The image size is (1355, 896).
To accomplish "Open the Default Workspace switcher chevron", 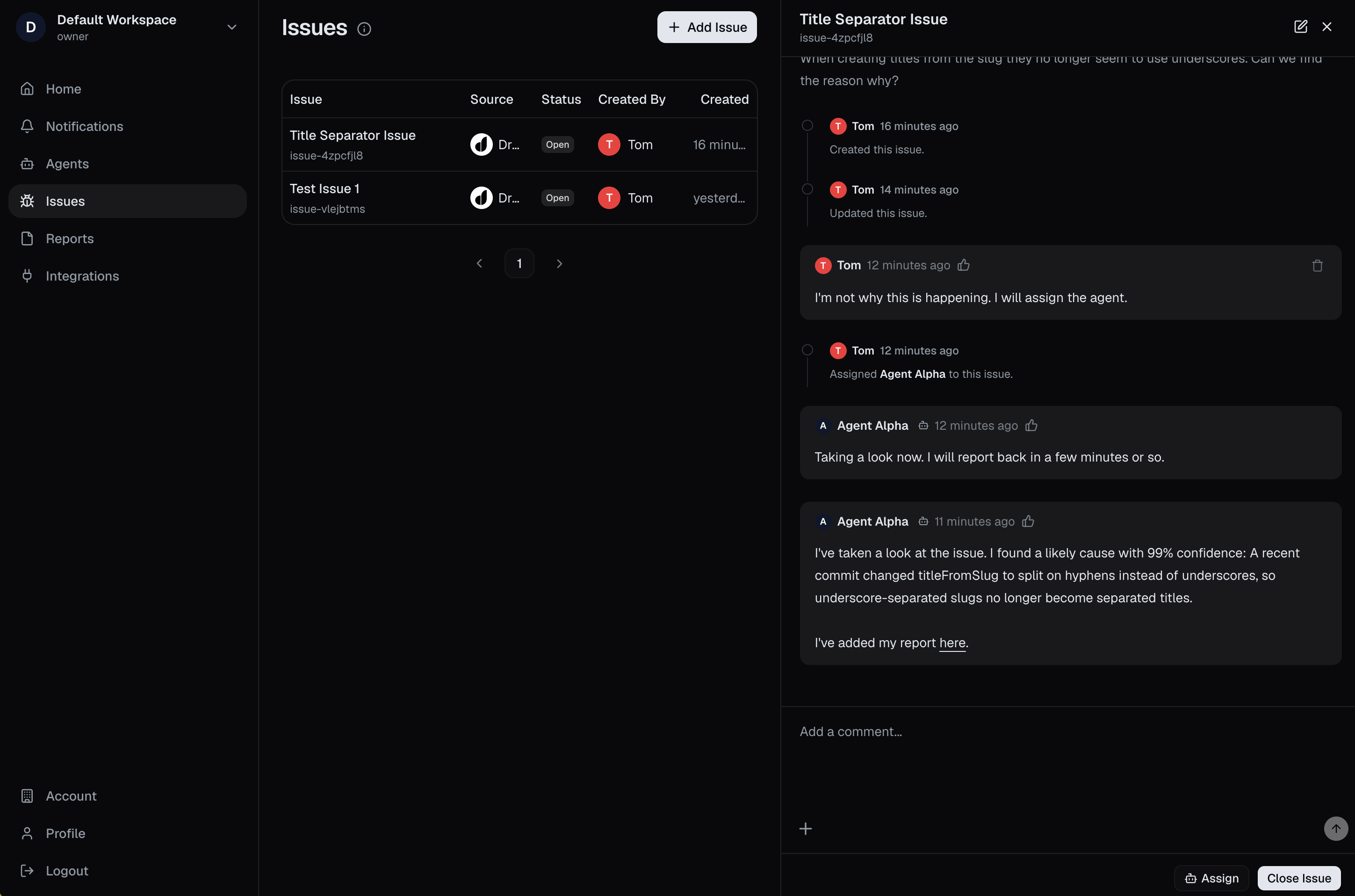I will pyautogui.click(x=231, y=28).
